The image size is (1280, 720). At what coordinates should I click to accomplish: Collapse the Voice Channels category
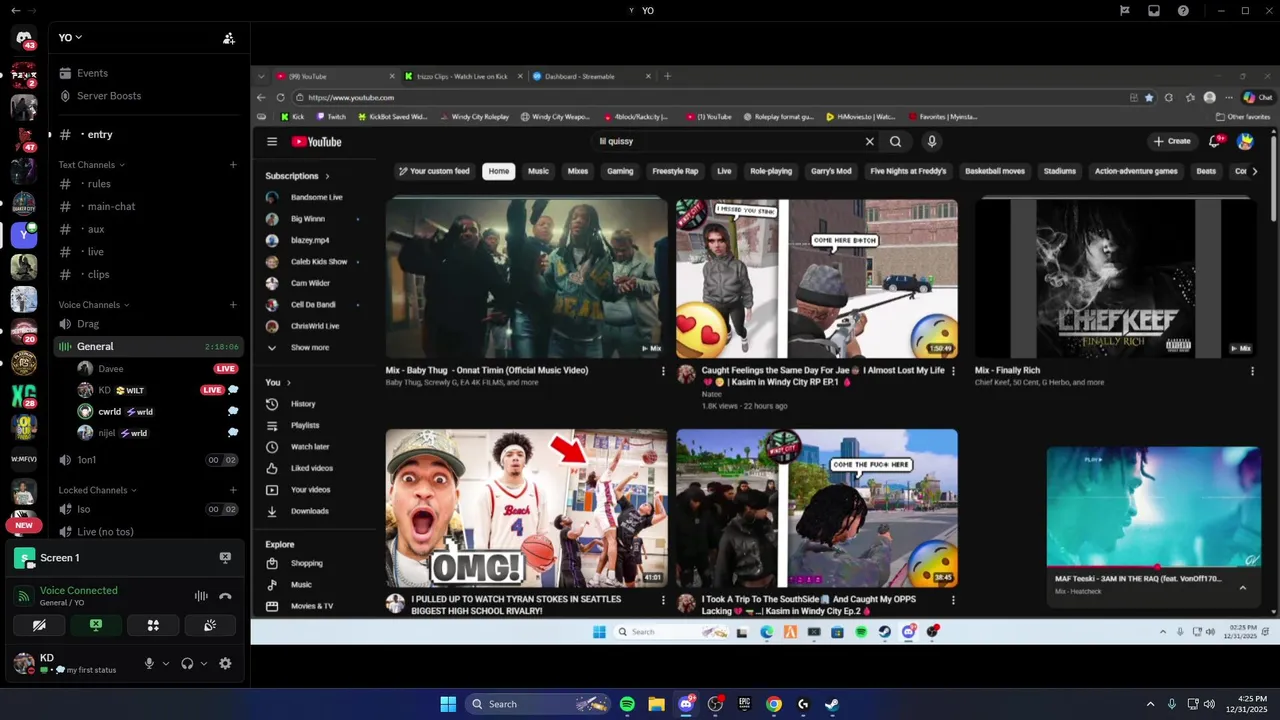tap(95, 305)
